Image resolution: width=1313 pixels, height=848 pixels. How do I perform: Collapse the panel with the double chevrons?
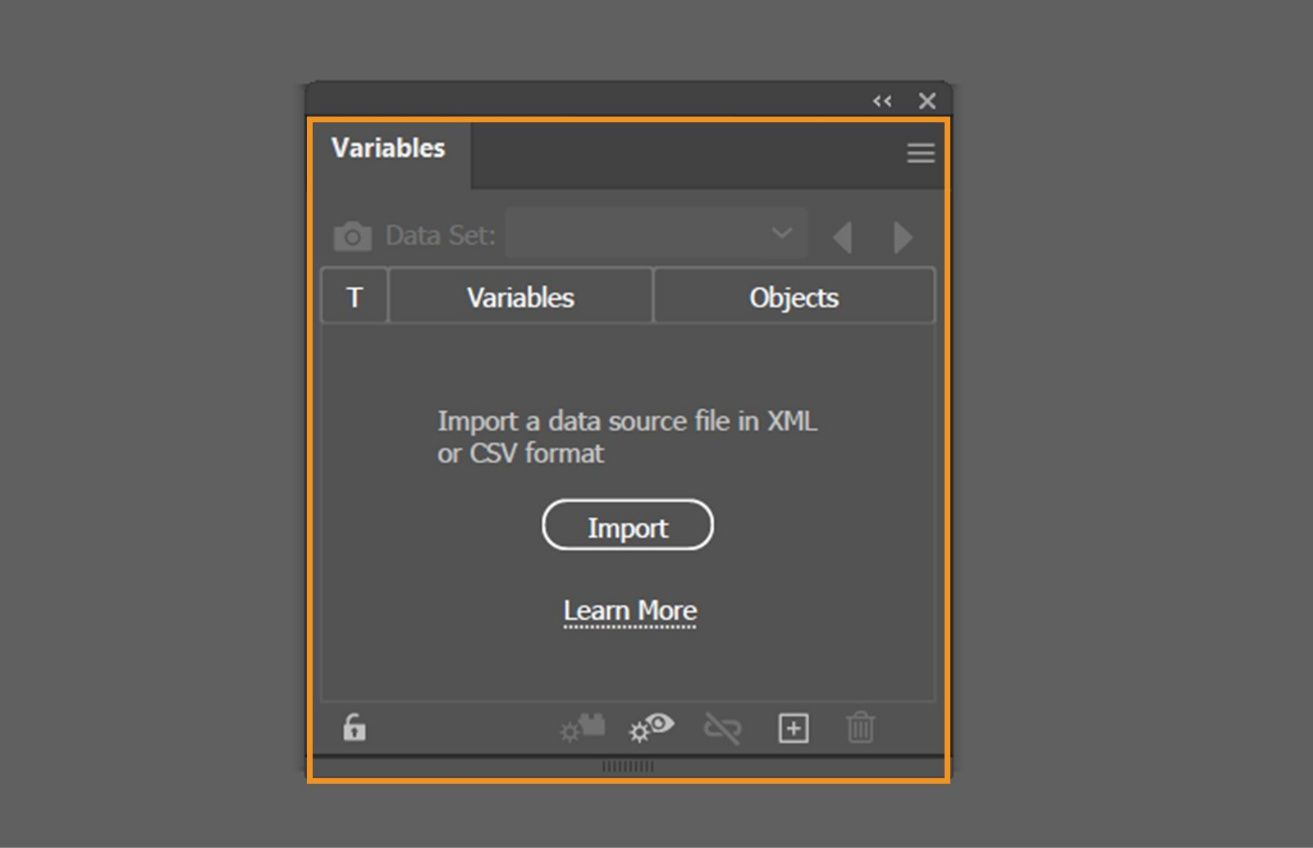[x=881, y=100]
